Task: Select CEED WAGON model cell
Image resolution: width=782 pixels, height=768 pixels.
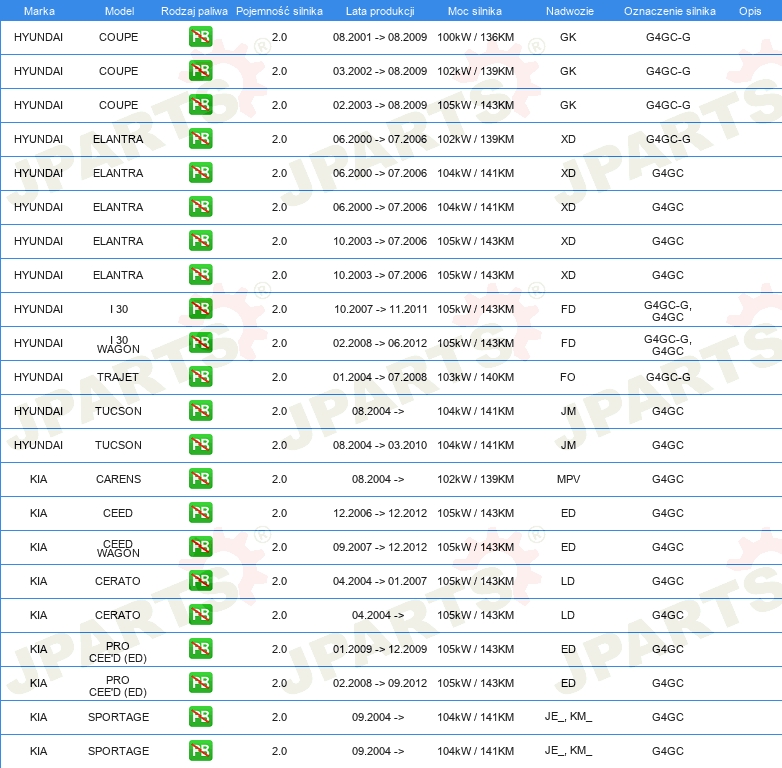Action: pos(118,548)
